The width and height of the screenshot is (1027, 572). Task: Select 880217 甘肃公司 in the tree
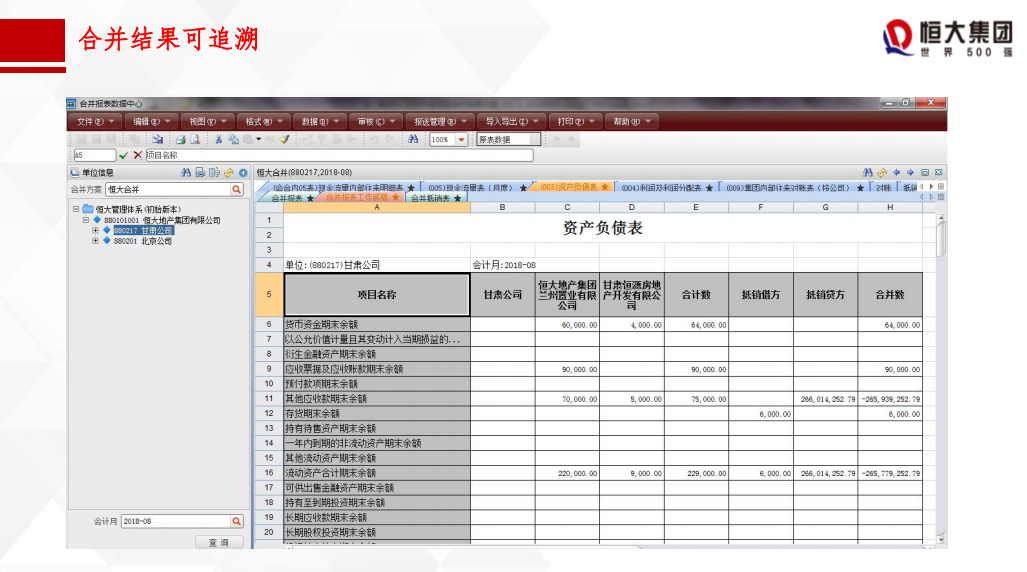point(143,231)
